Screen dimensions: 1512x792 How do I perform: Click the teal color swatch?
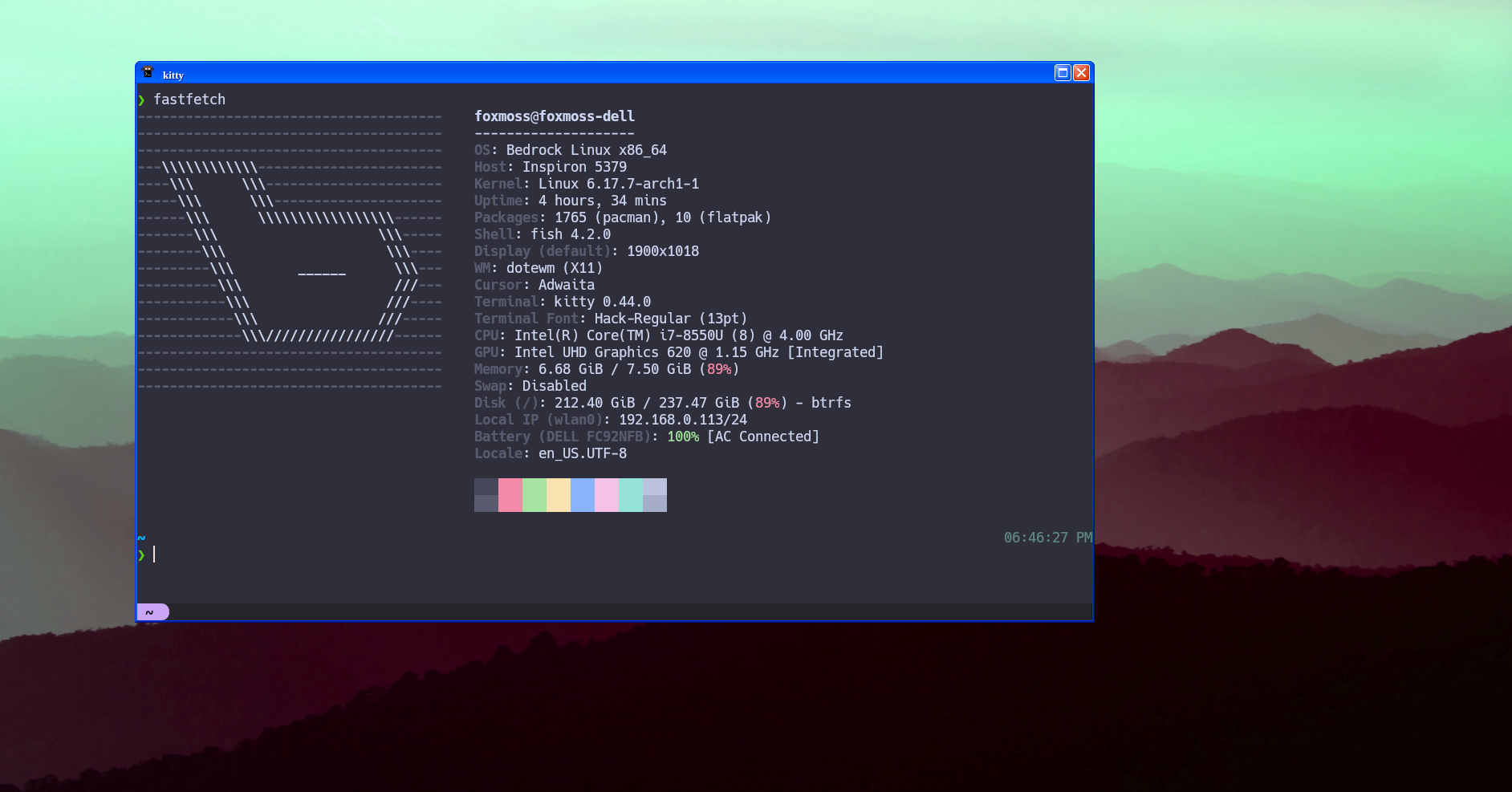[x=631, y=495]
